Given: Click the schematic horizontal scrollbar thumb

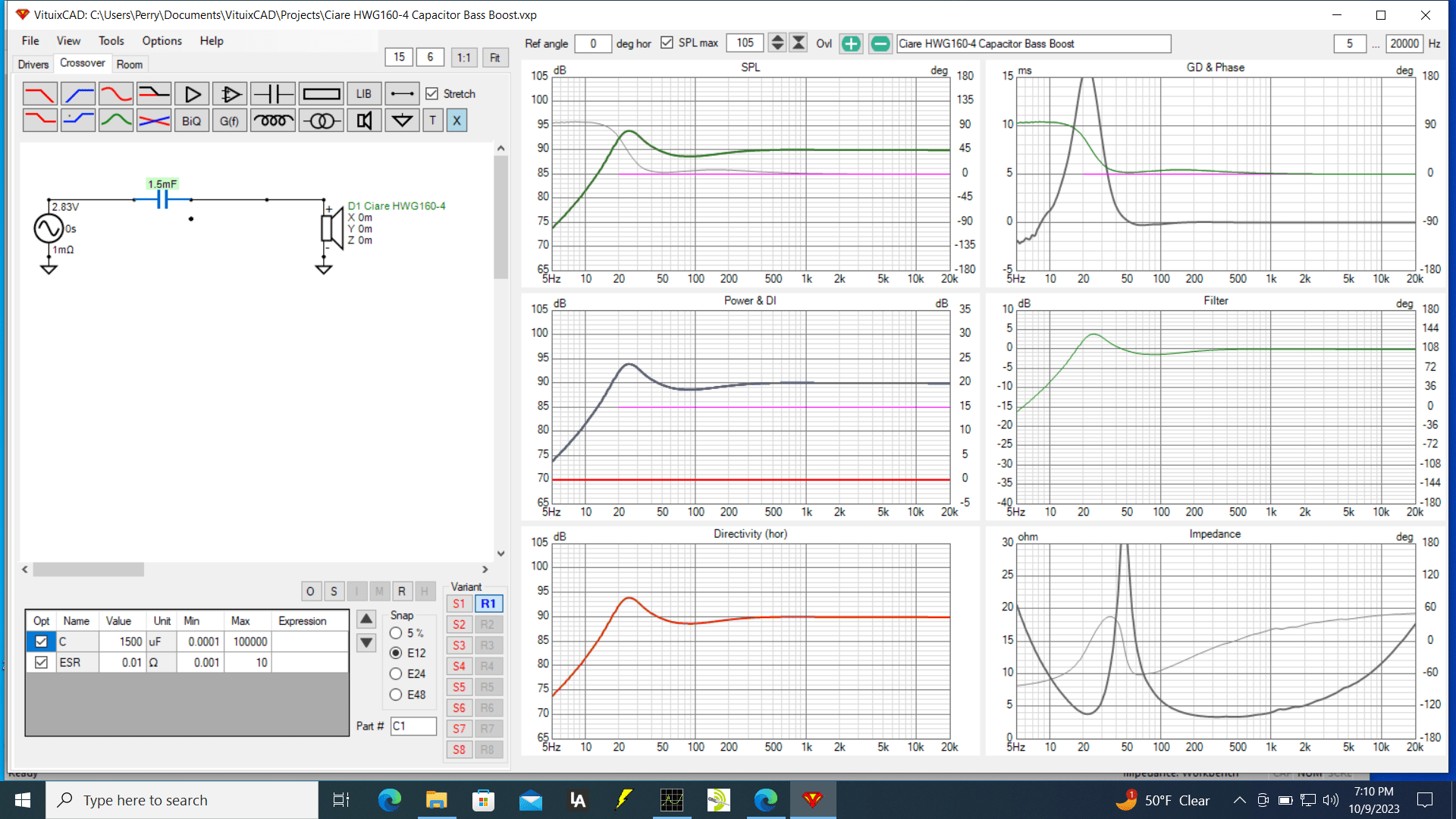Looking at the screenshot, I should tap(88, 570).
